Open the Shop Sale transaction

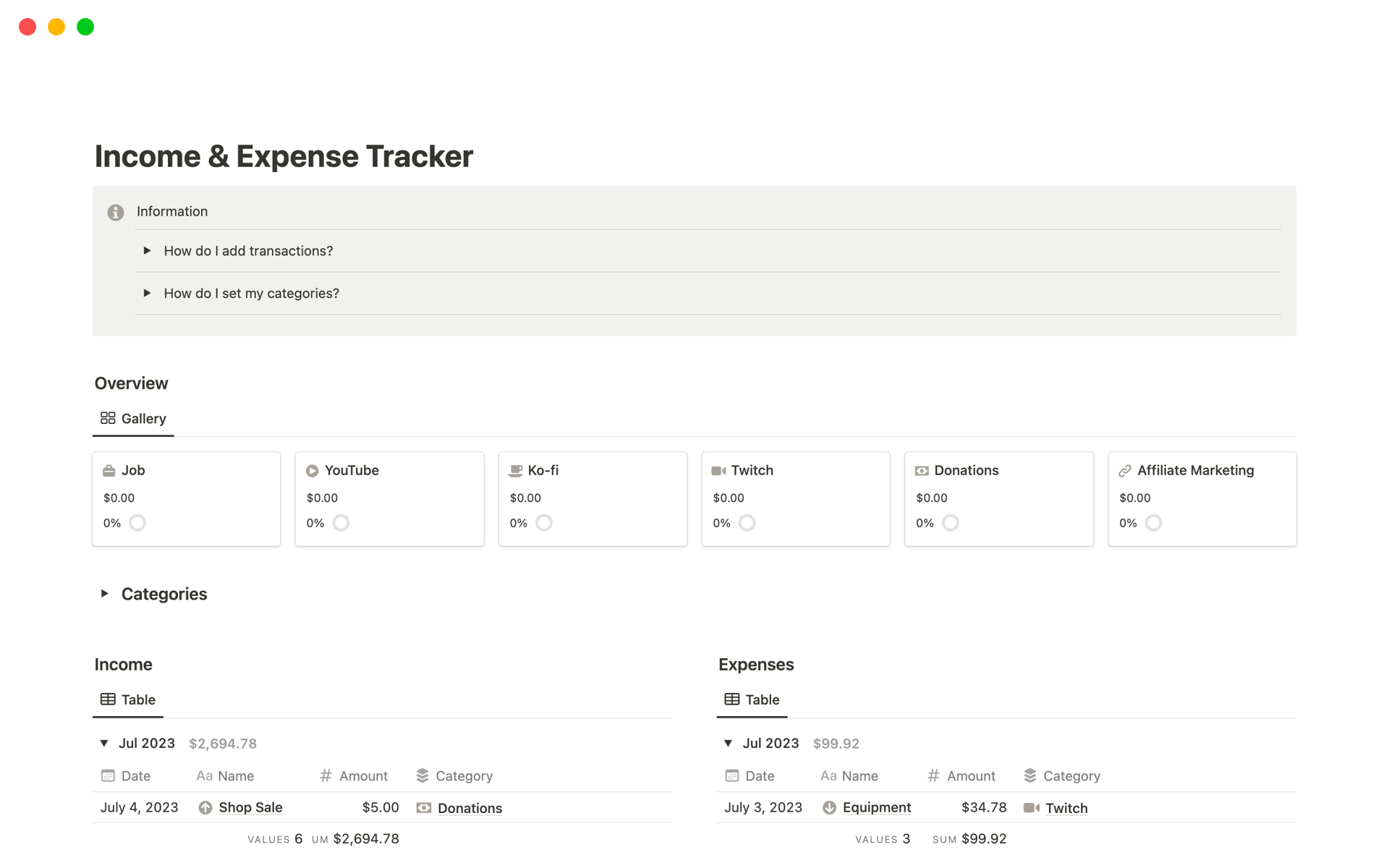[250, 807]
